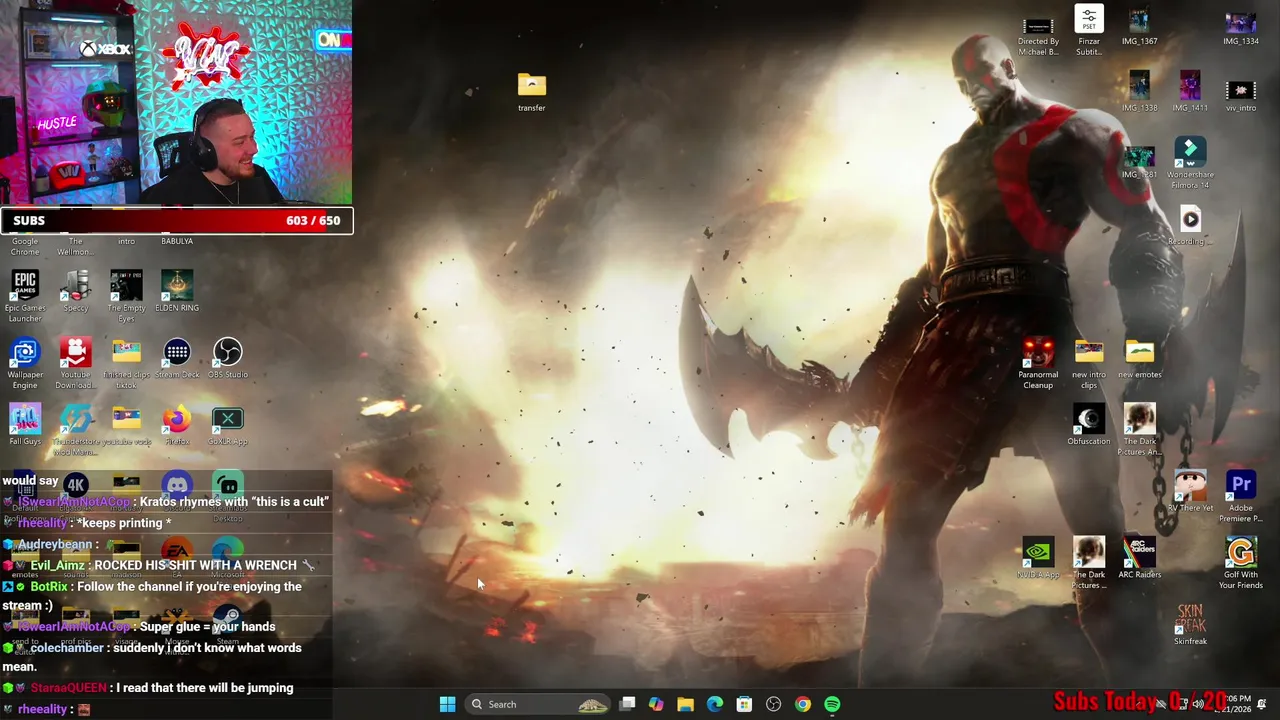The height and width of the screenshot is (720, 1280).
Task: Select the Youtube Downloader shortcut
Action: pos(76,363)
